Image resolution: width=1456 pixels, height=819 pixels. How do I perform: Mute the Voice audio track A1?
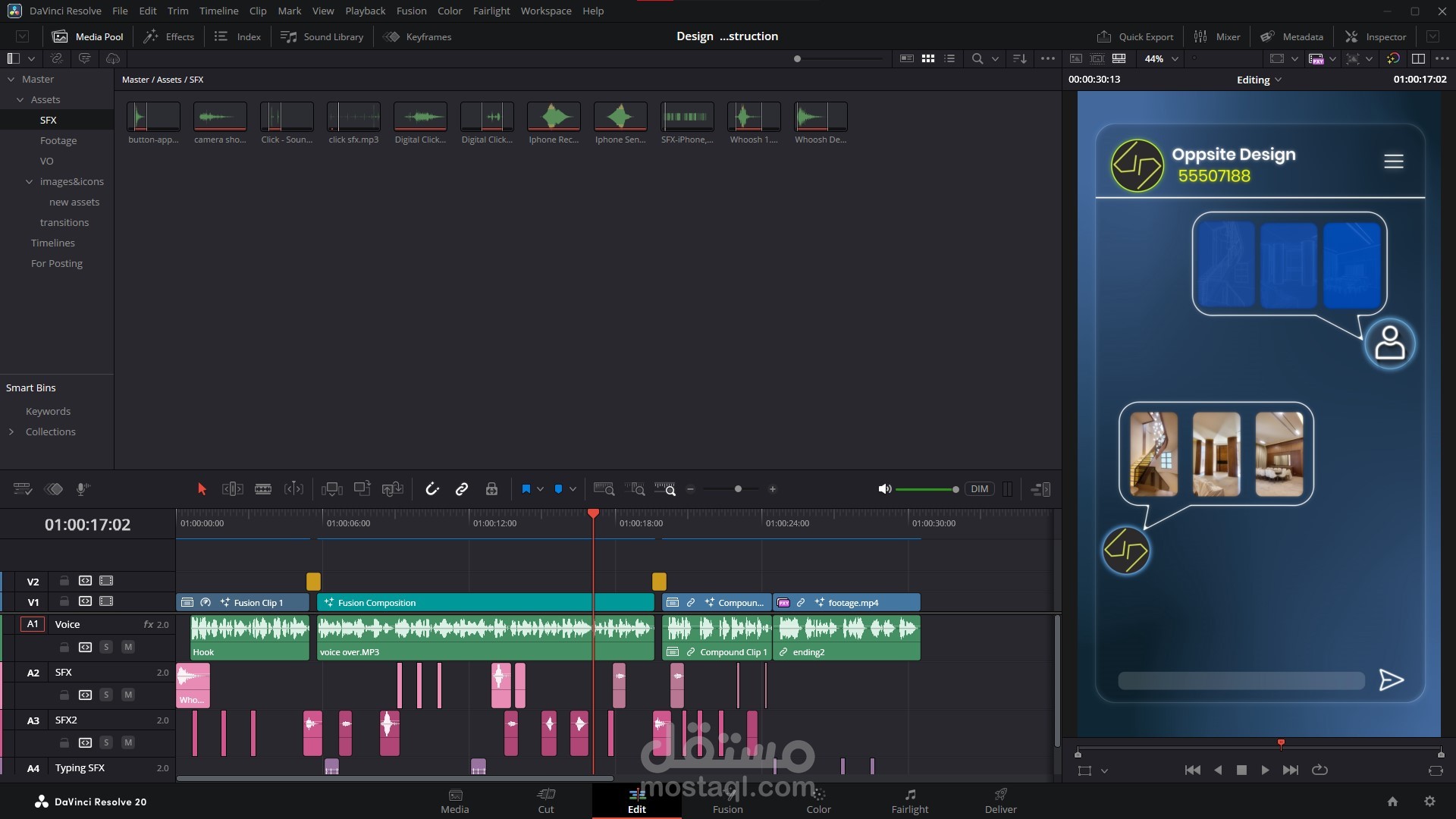click(x=128, y=647)
